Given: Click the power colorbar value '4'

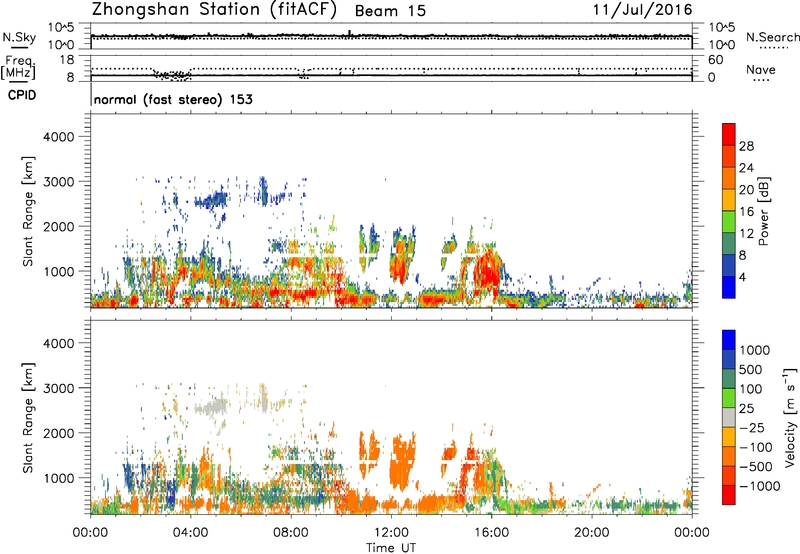Looking at the screenshot, I should coord(742,277).
